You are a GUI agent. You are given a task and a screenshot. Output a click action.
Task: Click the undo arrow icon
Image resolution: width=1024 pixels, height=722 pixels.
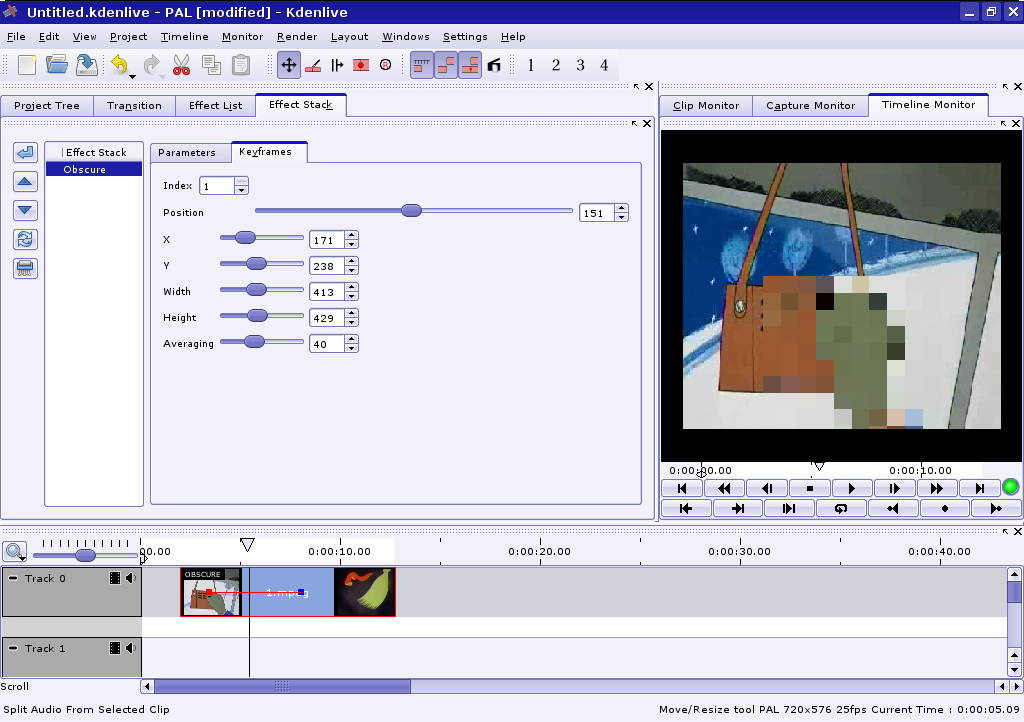(119, 65)
